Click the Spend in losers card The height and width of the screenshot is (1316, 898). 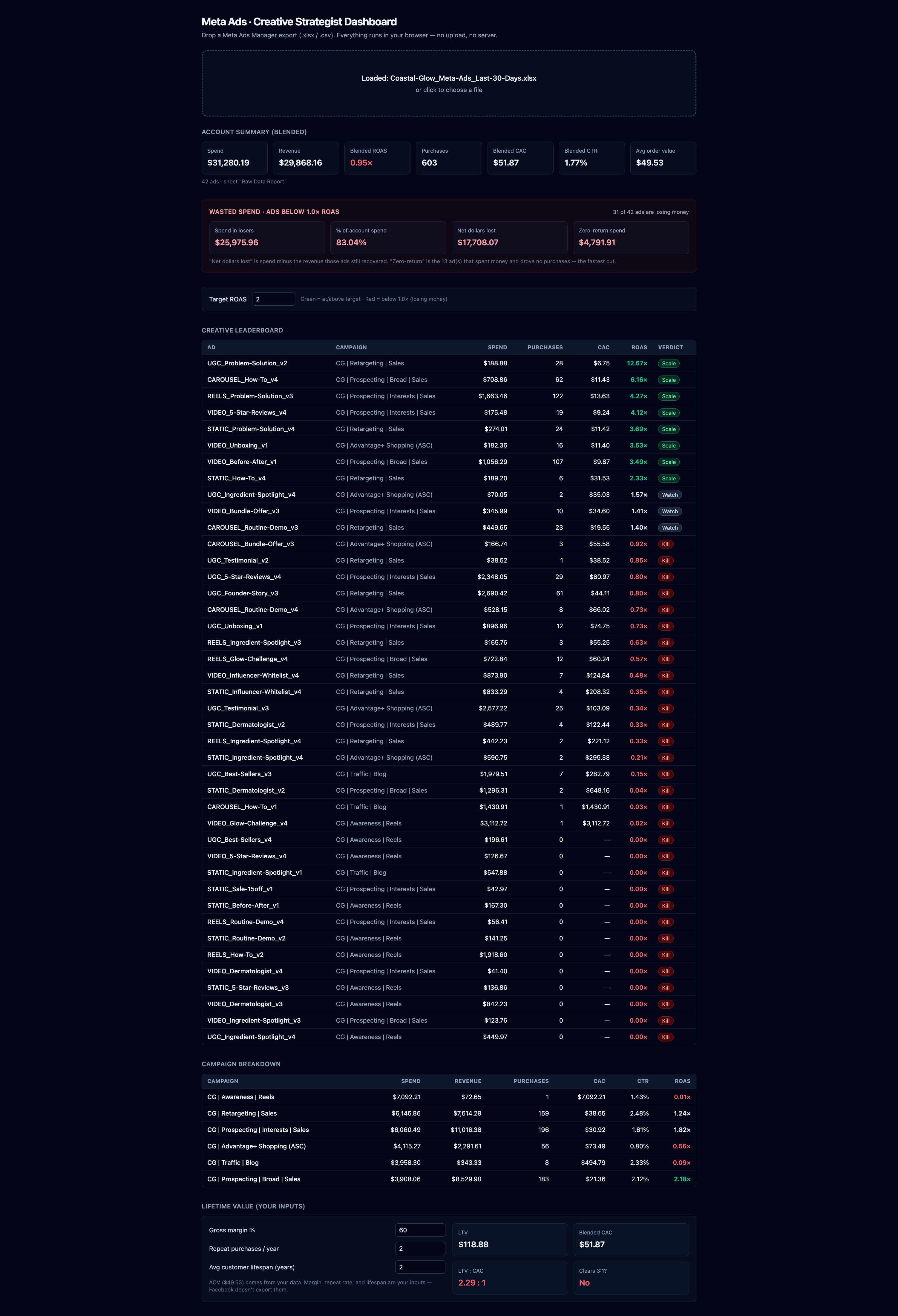[267, 238]
